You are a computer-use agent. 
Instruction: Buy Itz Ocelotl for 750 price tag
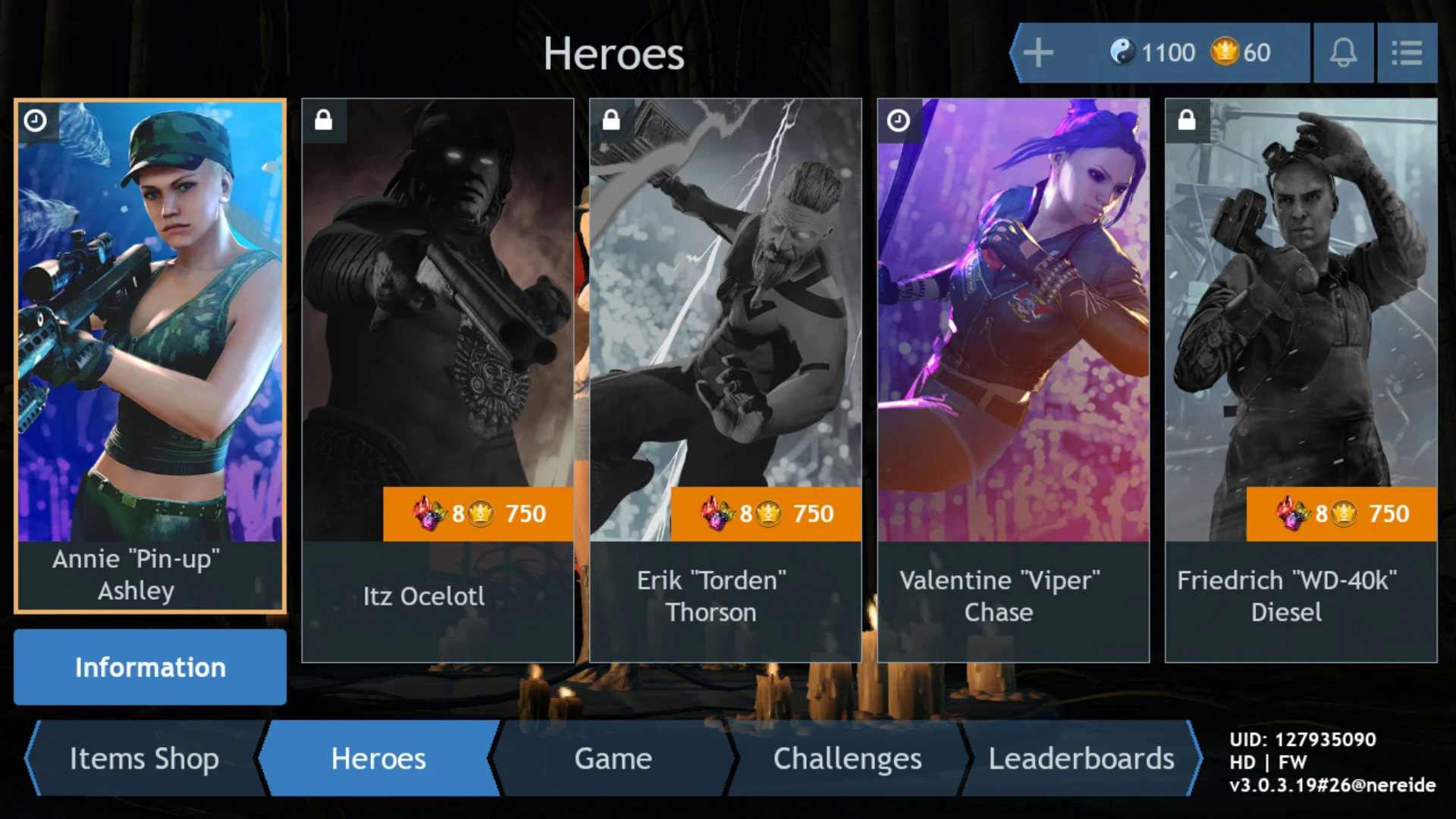[x=478, y=514]
